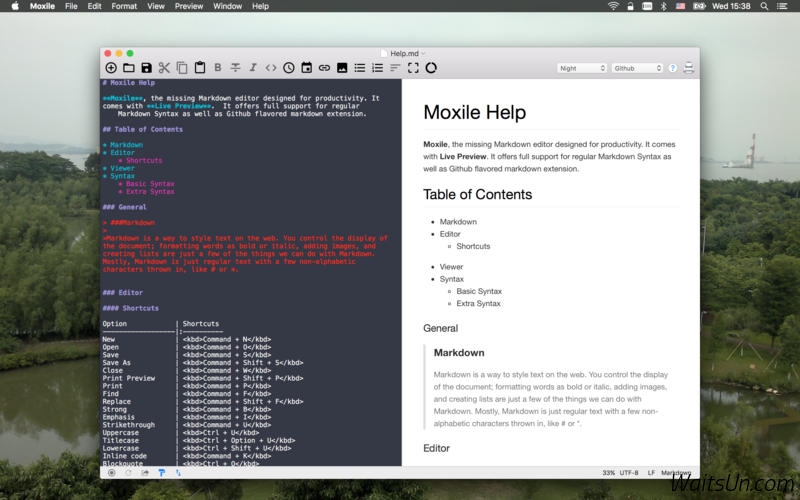Click 'Strikethrough' row in editor table
The width and height of the screenshot is (800, 500).
coord(187,425)
